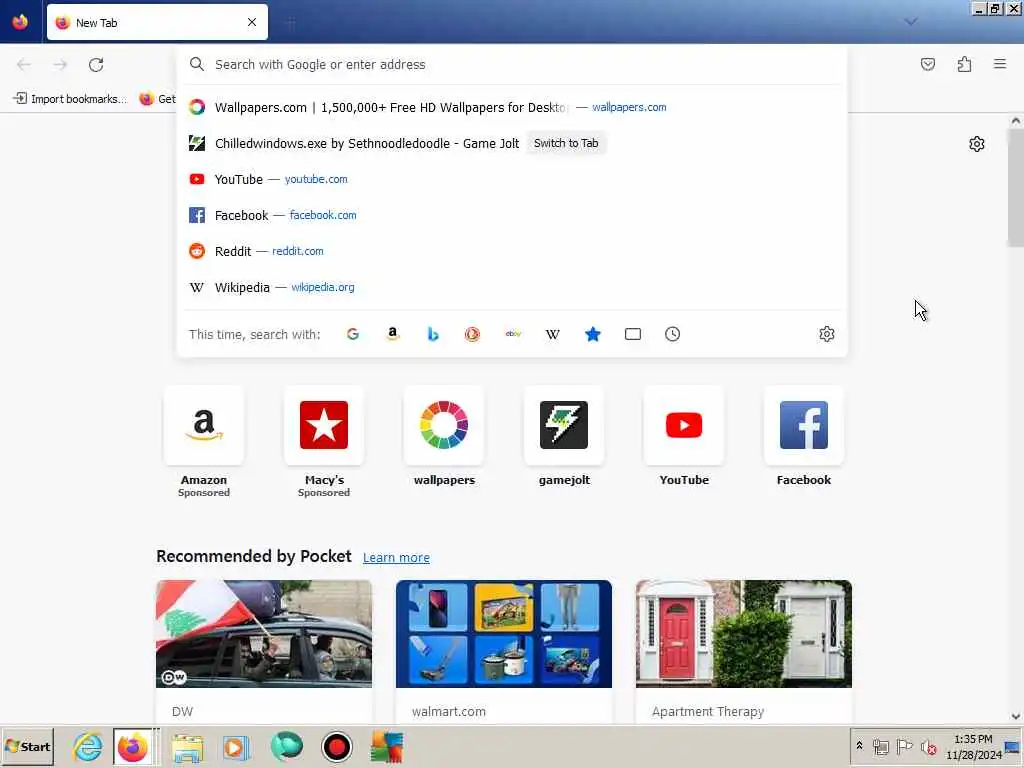Launch Internet Explorer from the taskbar
Image resolution: width=1024 pixels, height=768 pixels.
88,746
